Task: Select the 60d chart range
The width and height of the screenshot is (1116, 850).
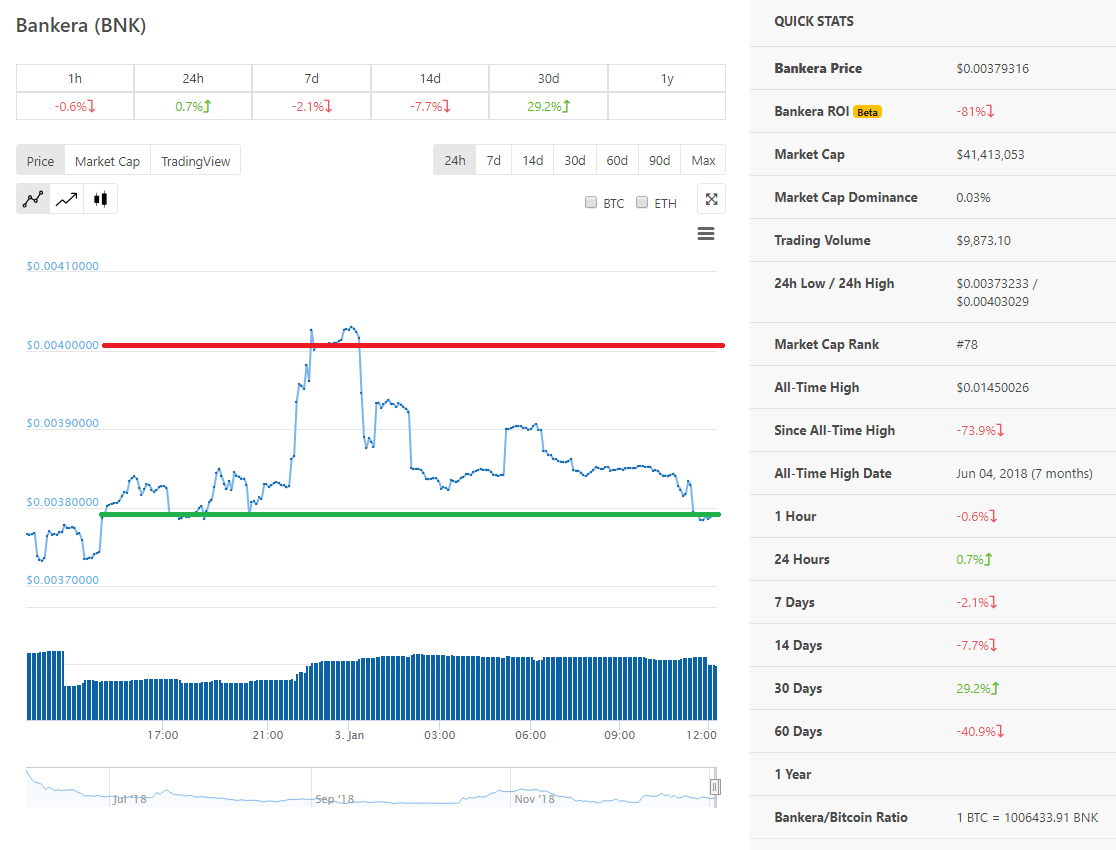Action: tap(617, 160)
